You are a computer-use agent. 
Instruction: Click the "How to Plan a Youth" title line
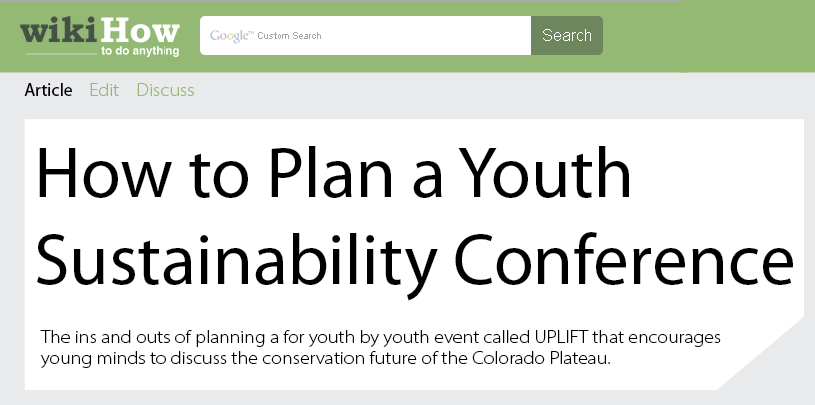(x=333, y=173)
